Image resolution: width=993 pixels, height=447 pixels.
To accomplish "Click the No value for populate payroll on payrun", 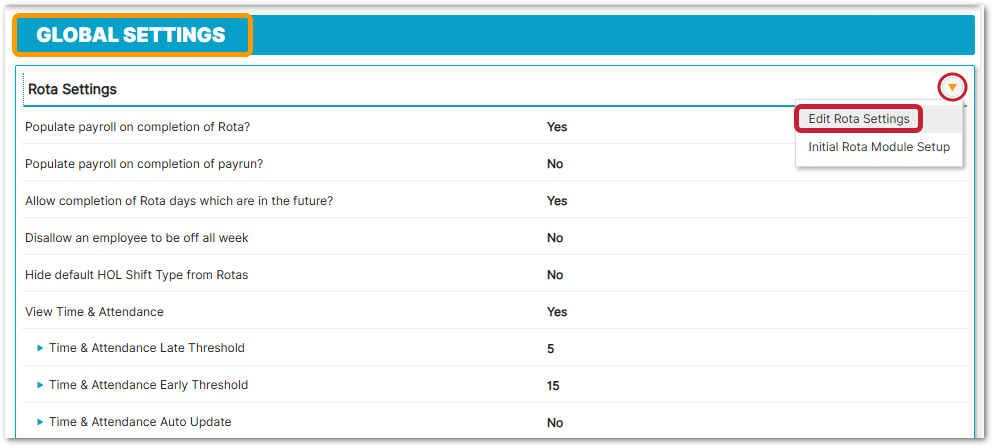I will [x=555, y=164].
